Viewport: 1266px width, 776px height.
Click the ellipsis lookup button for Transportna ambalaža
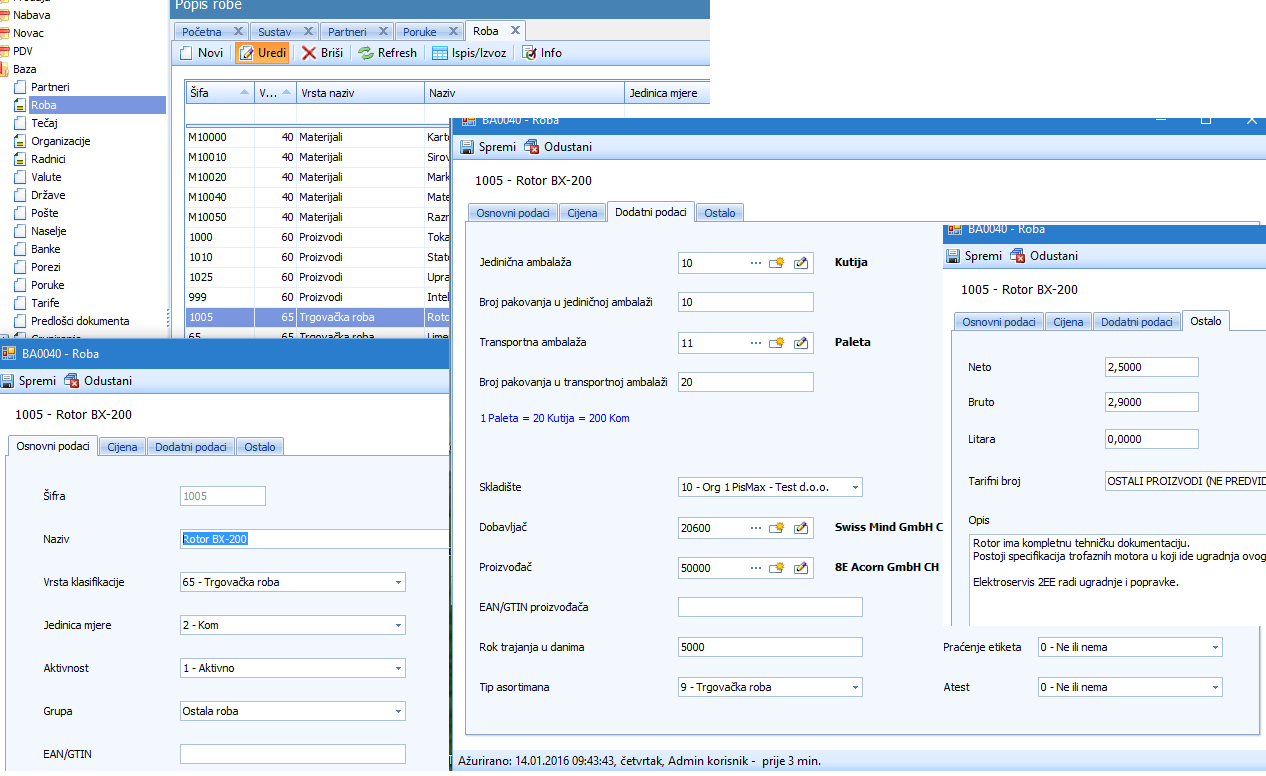756,342
